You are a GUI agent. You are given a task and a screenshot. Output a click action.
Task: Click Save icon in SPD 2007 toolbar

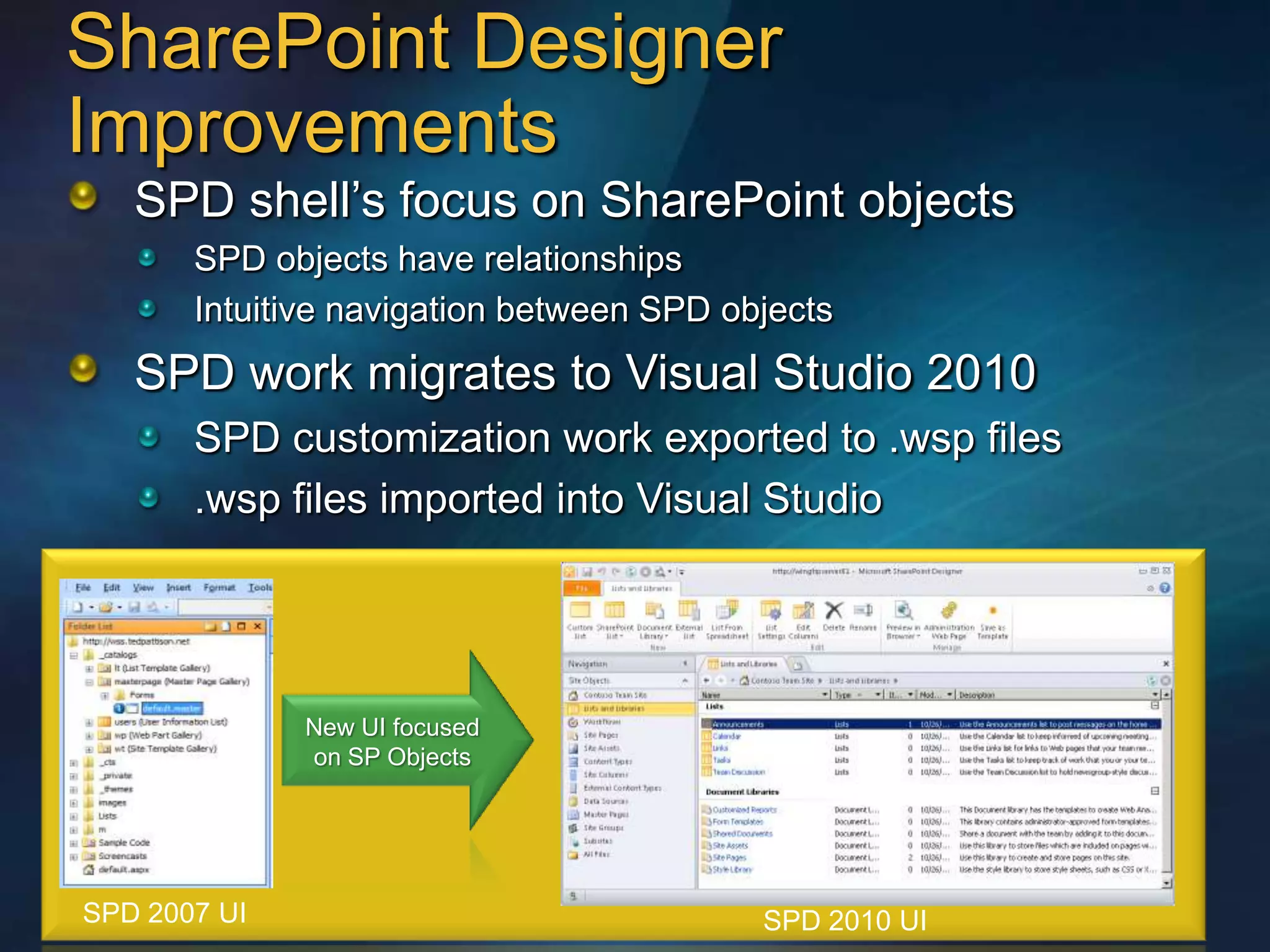point(134,607)
